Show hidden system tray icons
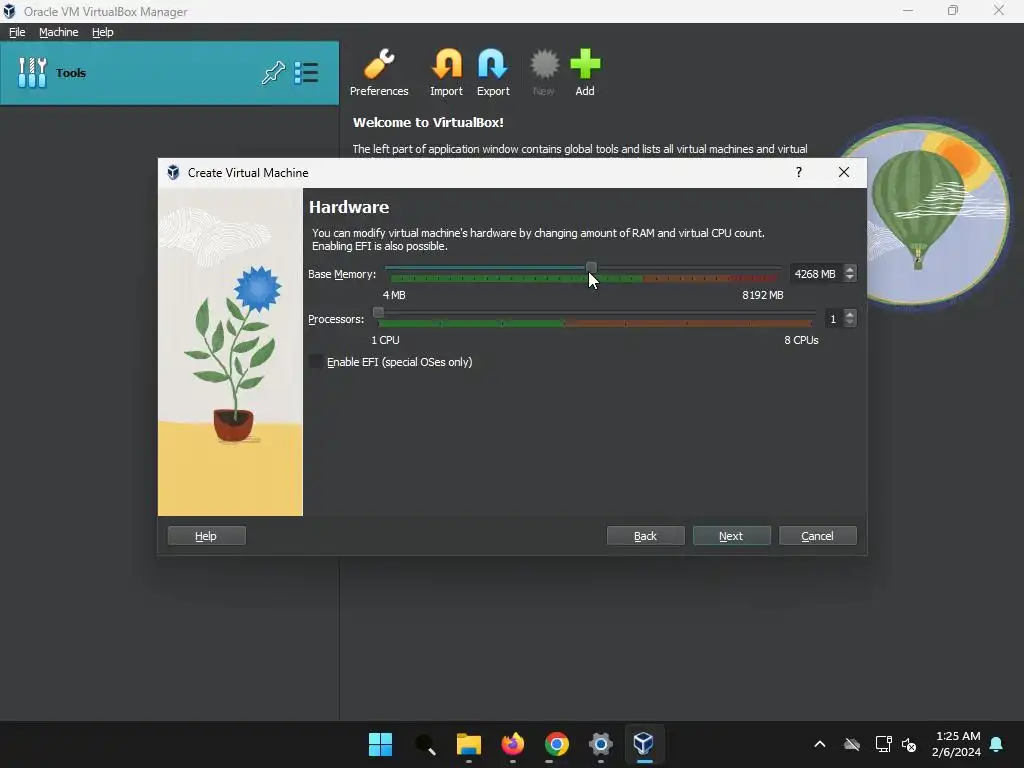Viewport: 1024px width, 768px height. (x=820, y=744)
